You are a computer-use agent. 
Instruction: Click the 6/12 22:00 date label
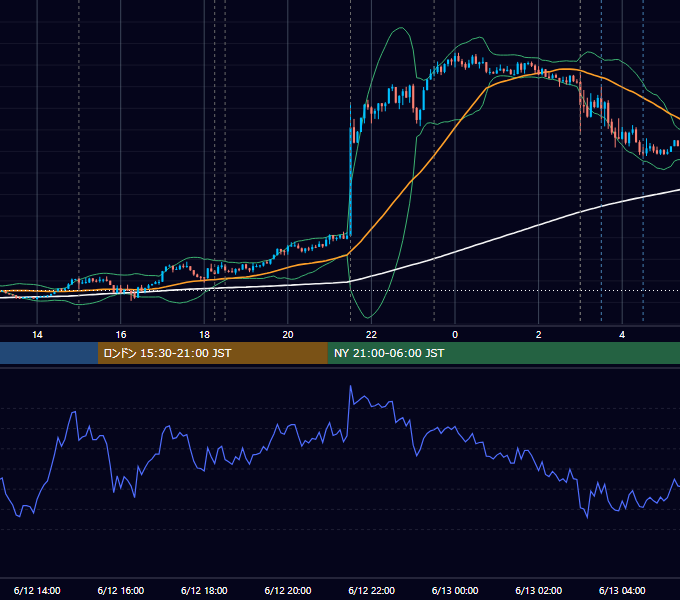(x=371, y=590)
